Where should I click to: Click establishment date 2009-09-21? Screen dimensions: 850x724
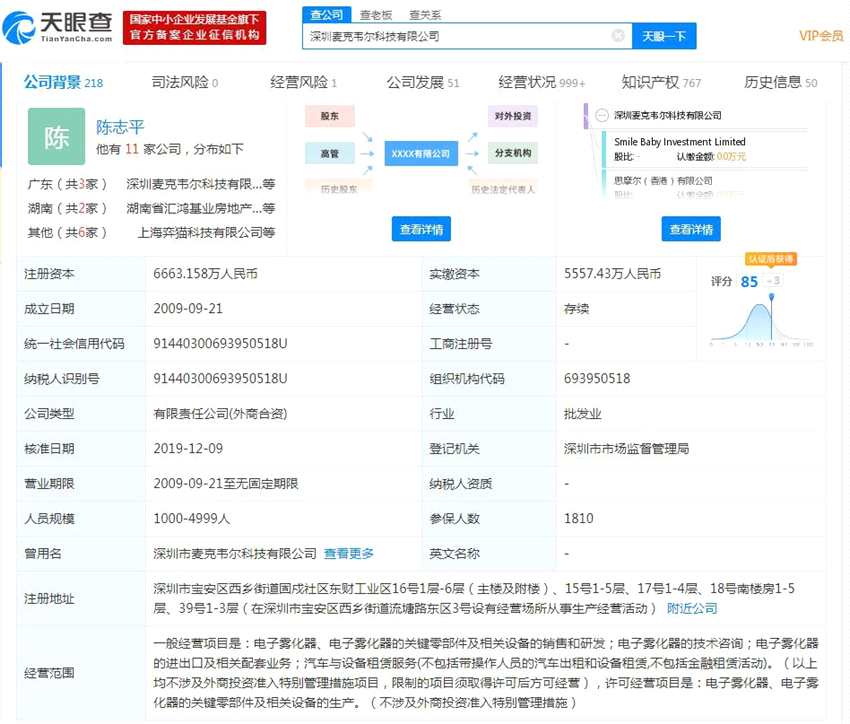pos(188,308)
